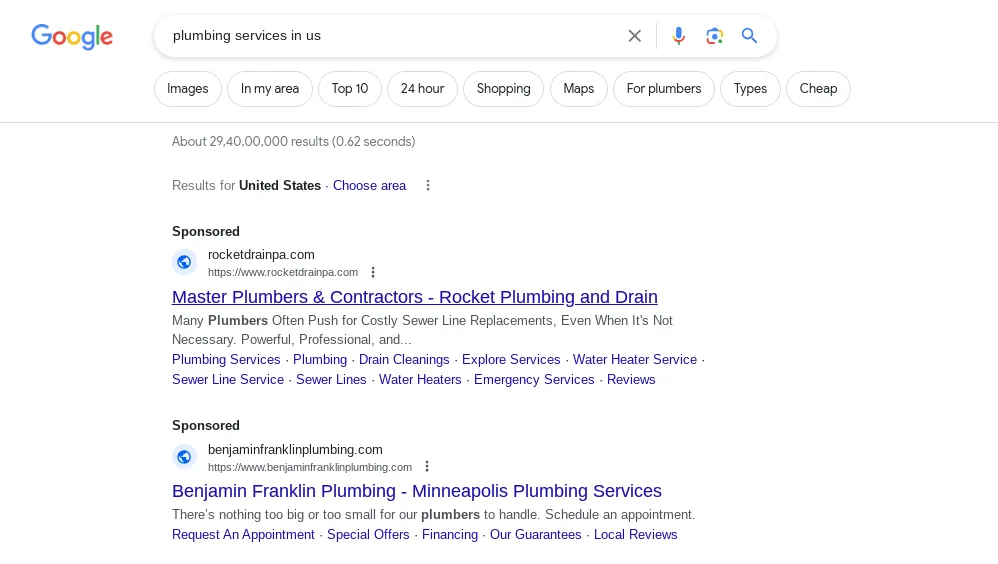Click the Plumbing sitelink
This screenshot has width=998, height=564.
320,360
